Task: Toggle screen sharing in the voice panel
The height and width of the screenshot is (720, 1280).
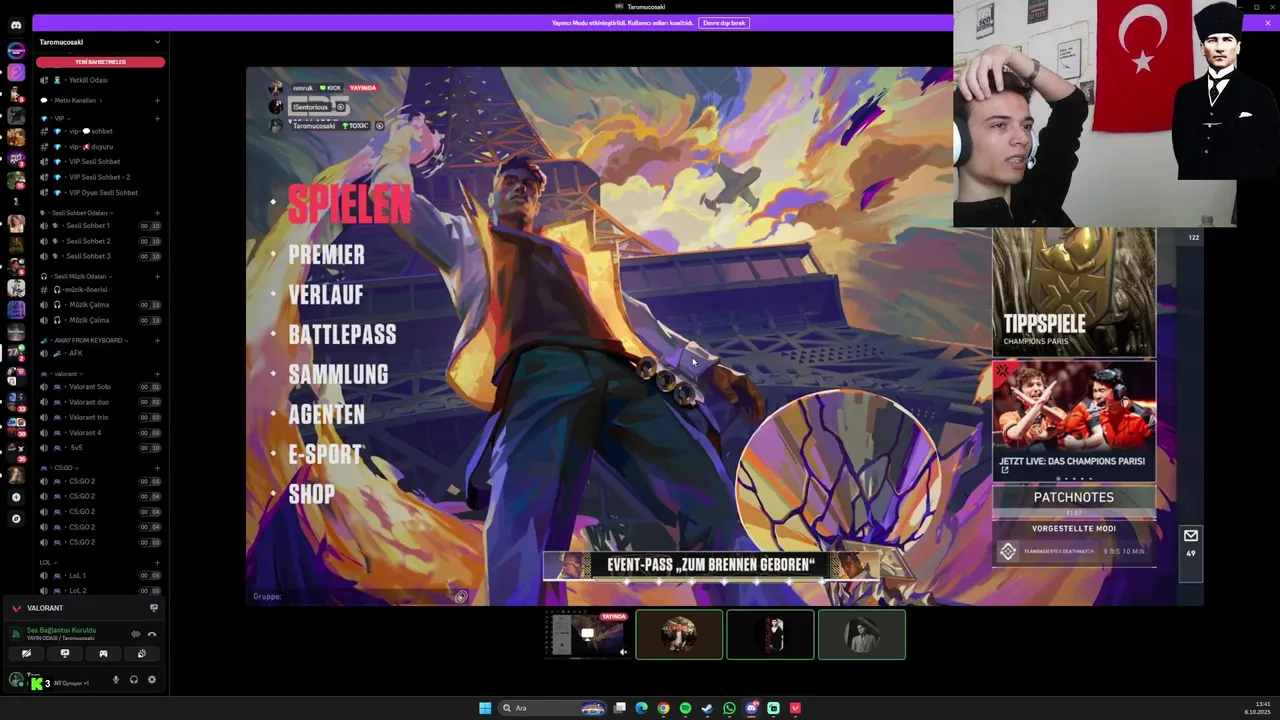Action: pyautogui.click(x=65, y=653)
